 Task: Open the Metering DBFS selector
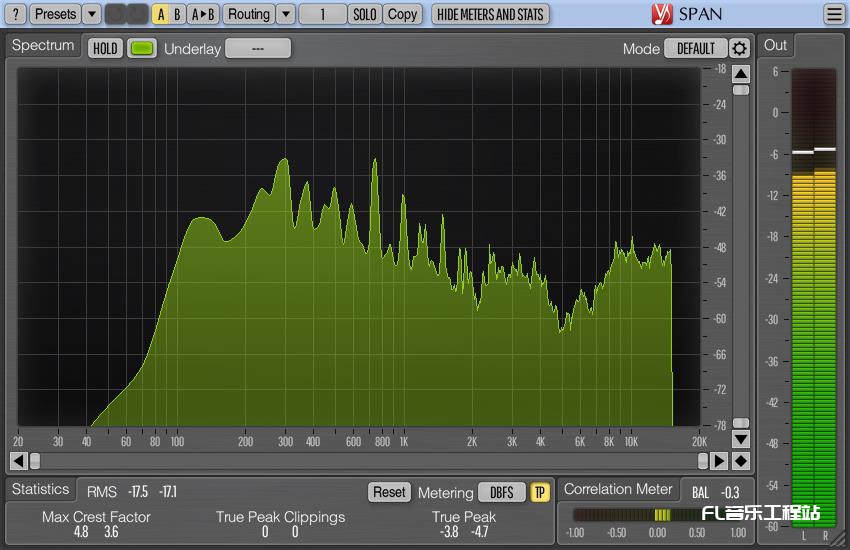(501, 492)
